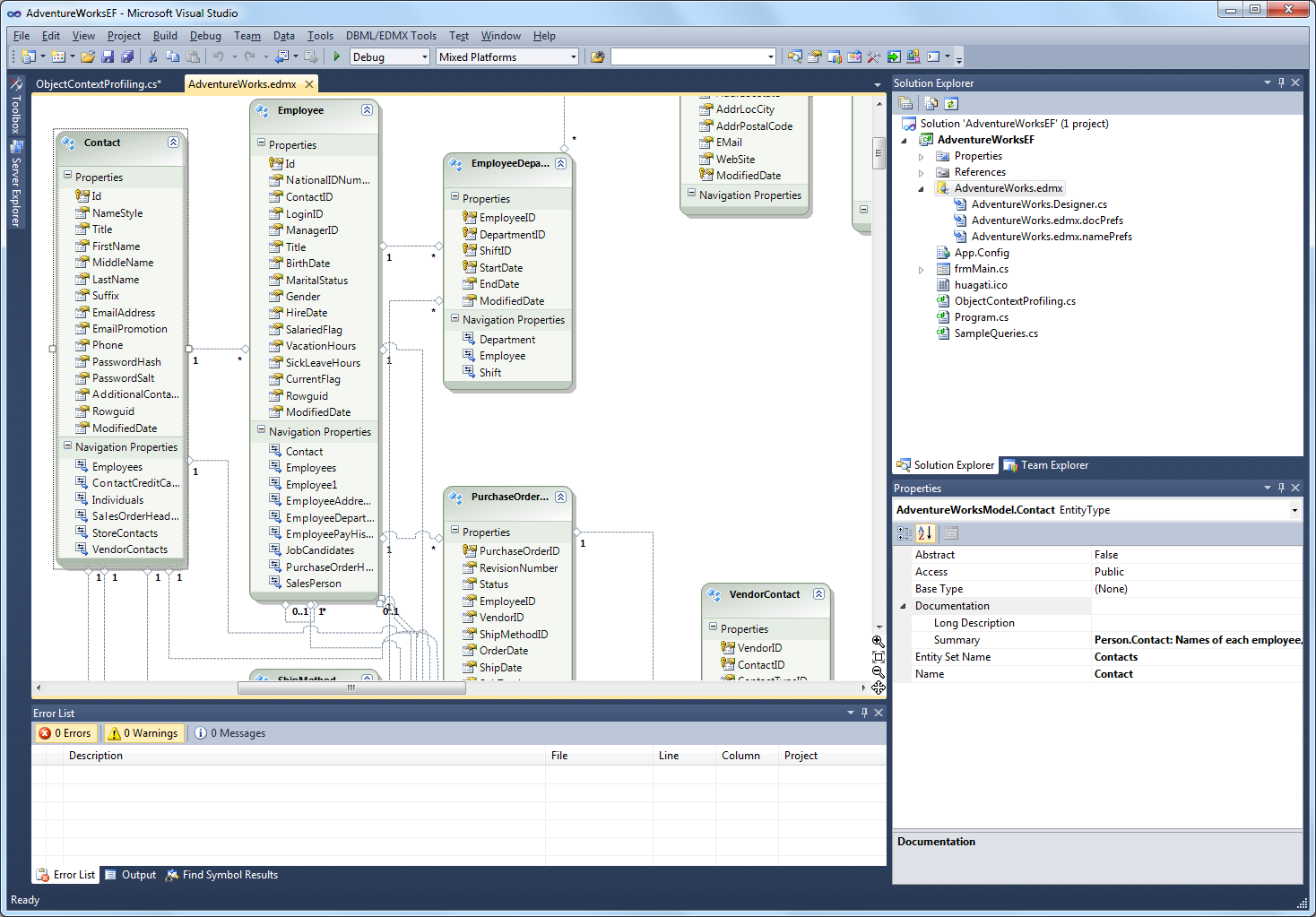The width and height of the screenshot is (1316, 917).
Task: Sort properties alphabetically in Properties panel
Action: pos(925,533)
